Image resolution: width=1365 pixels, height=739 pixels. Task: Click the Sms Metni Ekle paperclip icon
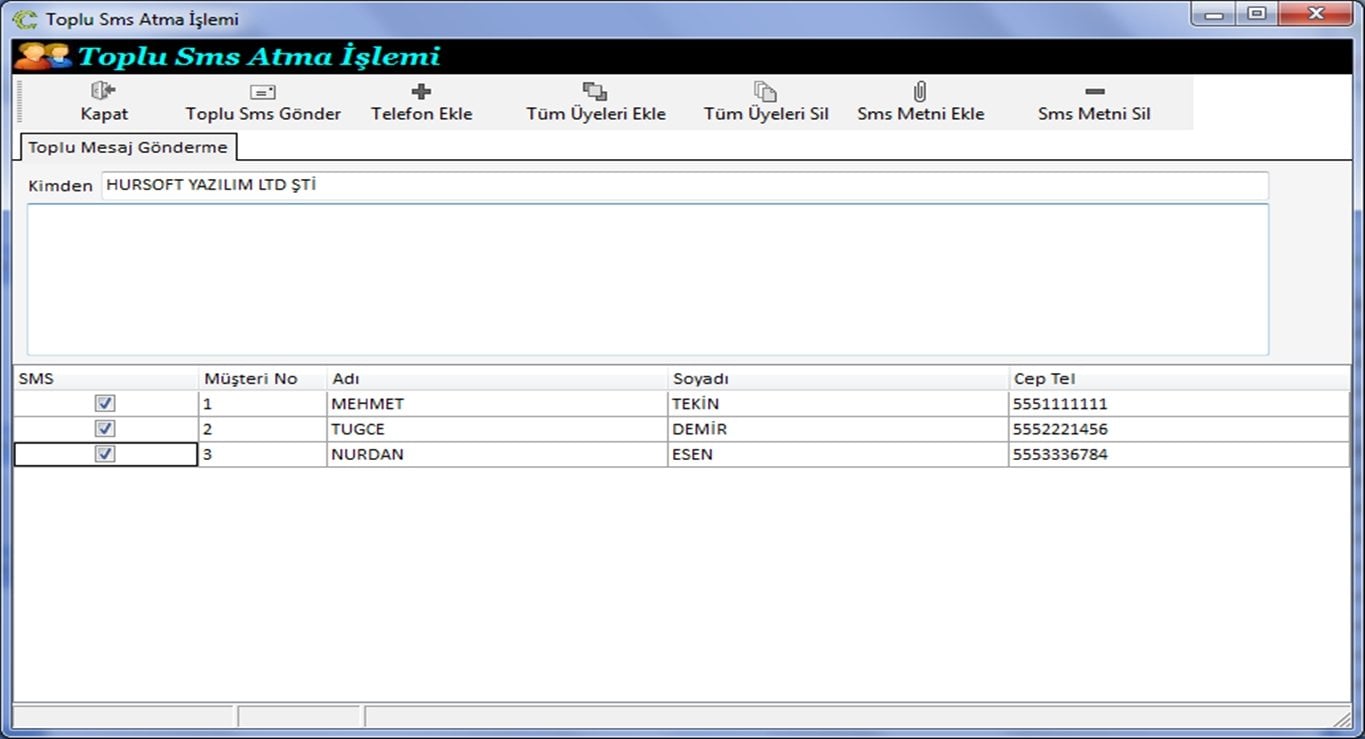click(920, 92)
